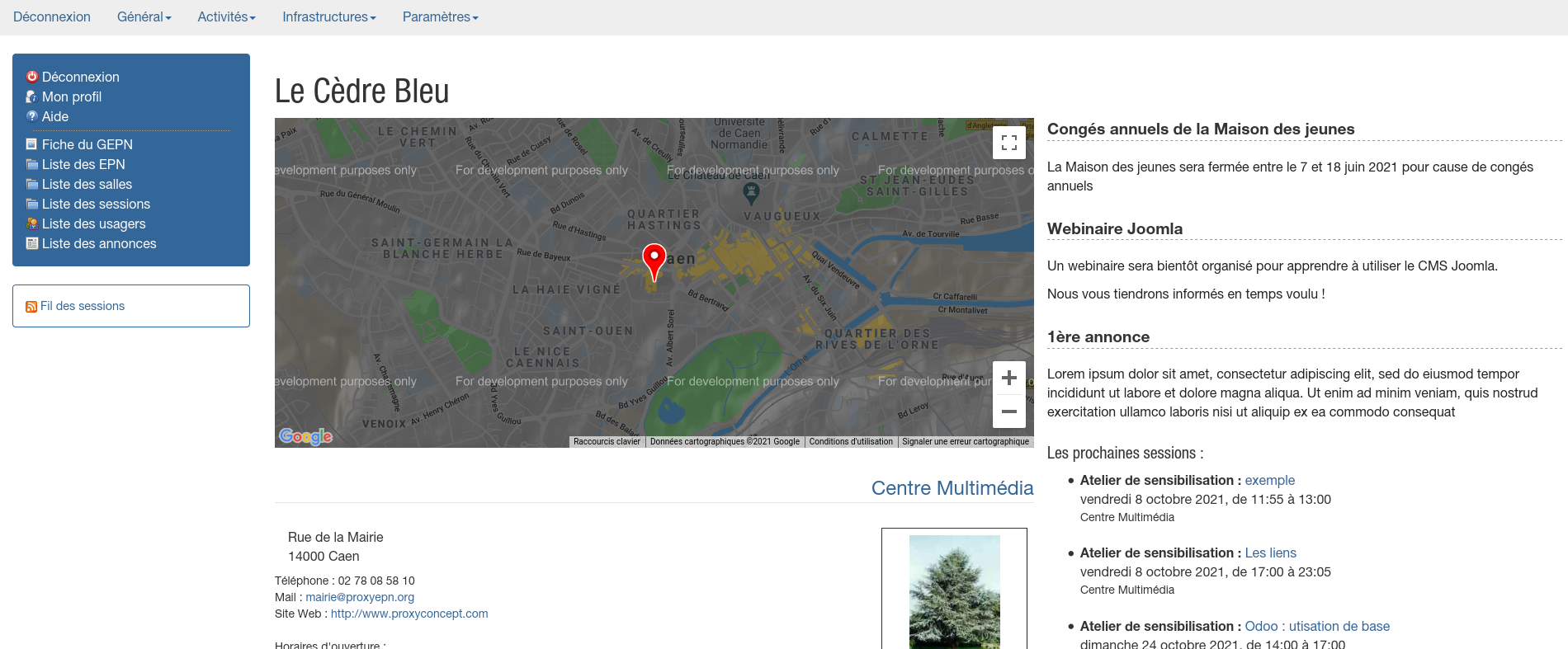Click the cedar tree photo thumbnail
Screen dimensions: 1568x649
954,590
